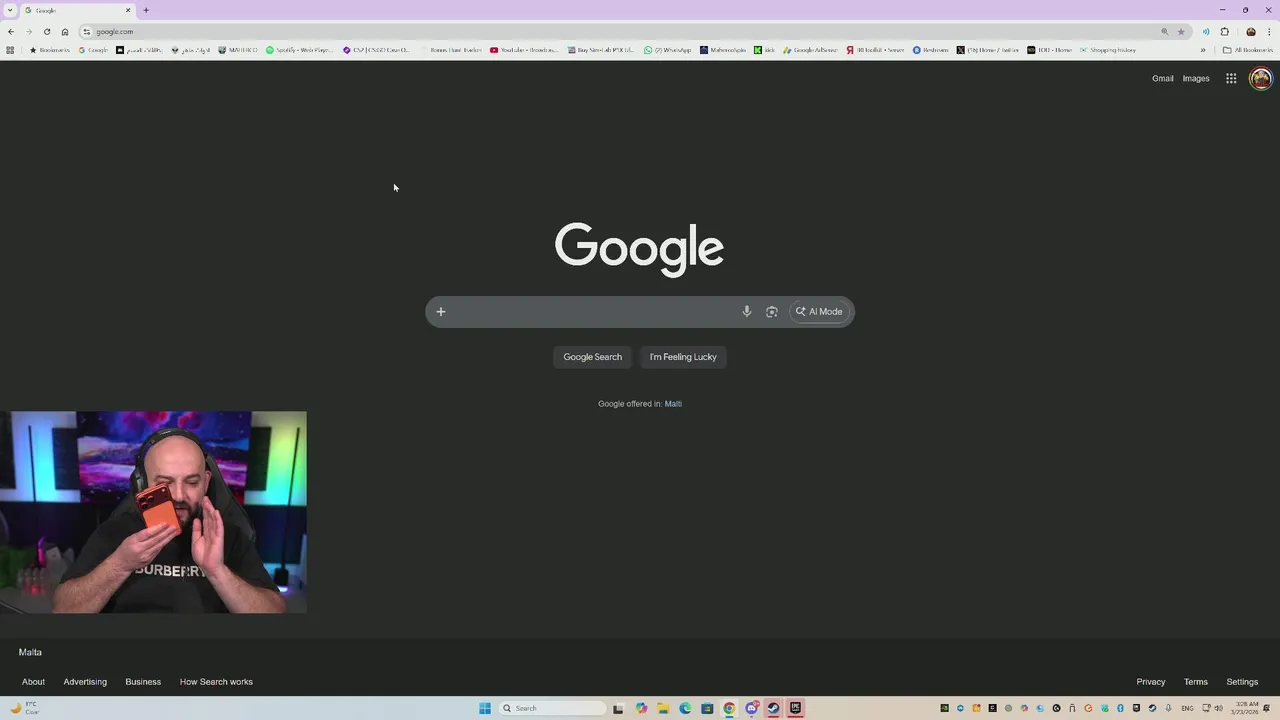1280x720 pixels.
Task: Open the Google AdSense bookmark
Action: click(x=810, y=50)
